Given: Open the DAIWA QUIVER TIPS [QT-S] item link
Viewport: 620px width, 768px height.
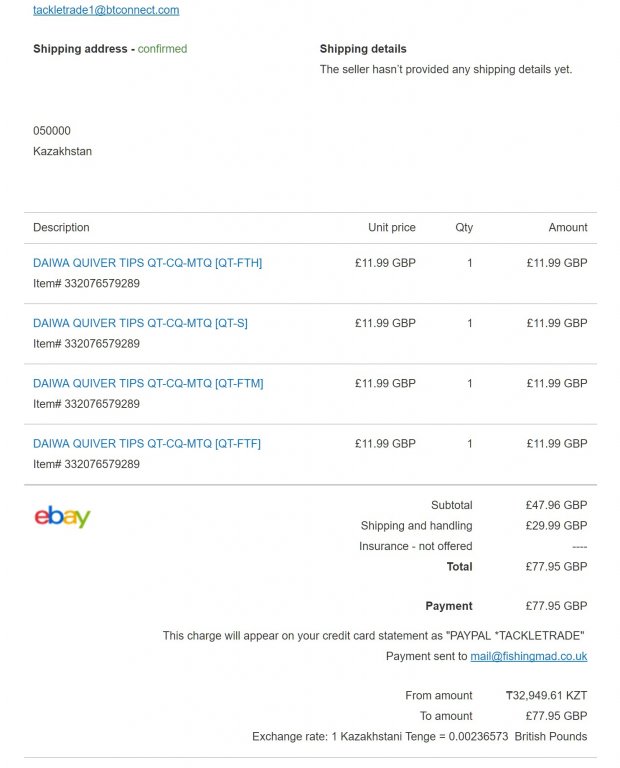Looking at the screenshot, I should (x=140, y=323).
